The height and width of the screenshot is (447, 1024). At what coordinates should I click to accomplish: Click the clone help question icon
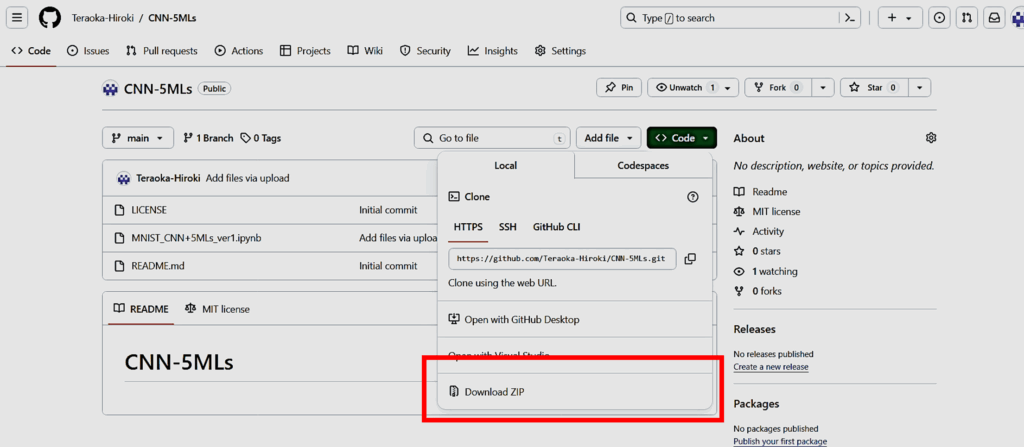[x=693, y=197]
